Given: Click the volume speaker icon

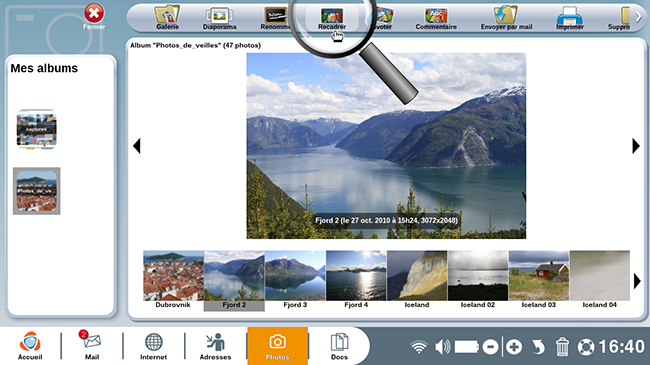Looking at the screenshot, I should (442, 347).
